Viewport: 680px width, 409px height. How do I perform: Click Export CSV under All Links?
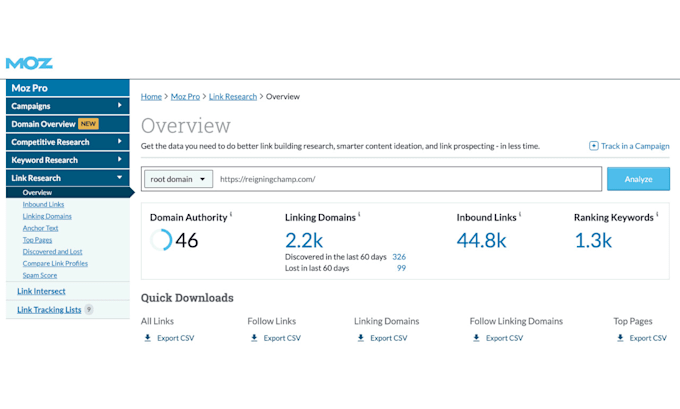[x=176, y=338]
